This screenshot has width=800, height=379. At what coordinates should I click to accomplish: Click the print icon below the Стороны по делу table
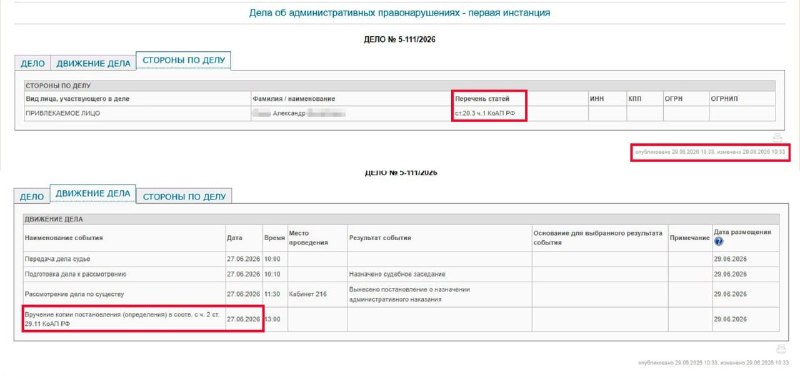pyautogui.click(x=777, y=137)
